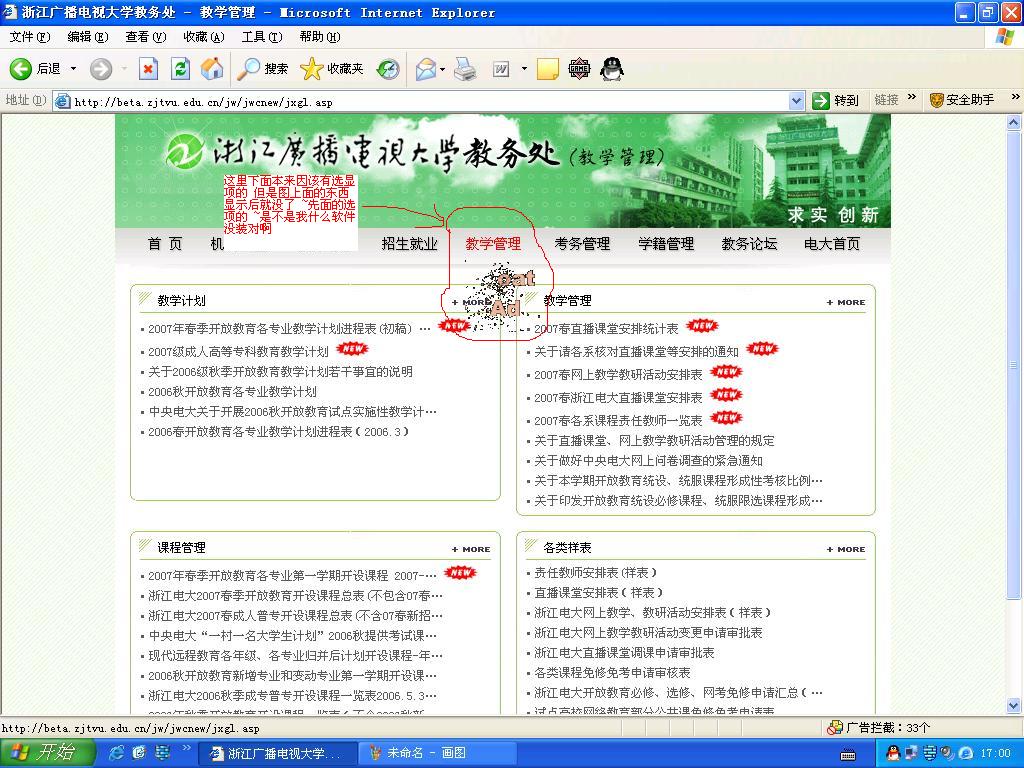
Task: Click MORE in 教学管理 panel
Action: click(x=846, y=302)
